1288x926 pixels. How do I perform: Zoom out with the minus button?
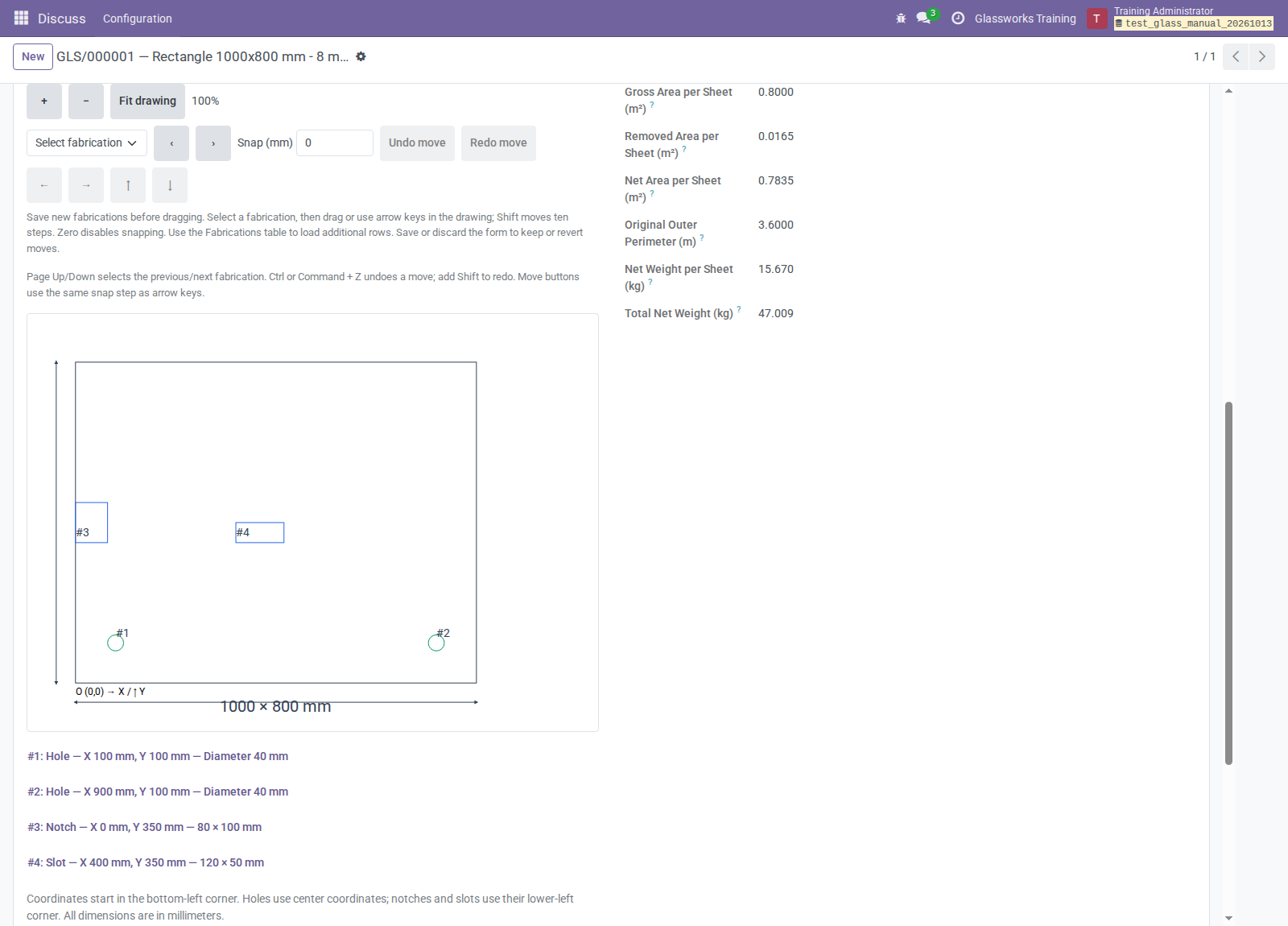86,101
